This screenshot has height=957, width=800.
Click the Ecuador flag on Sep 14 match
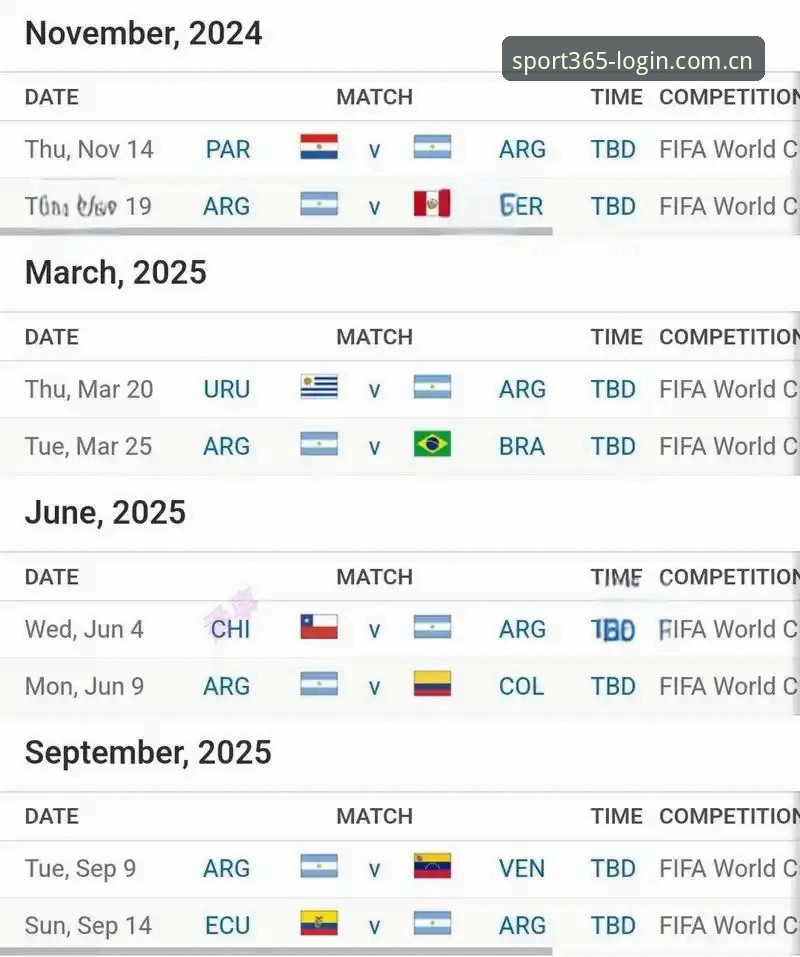[319, 923]
